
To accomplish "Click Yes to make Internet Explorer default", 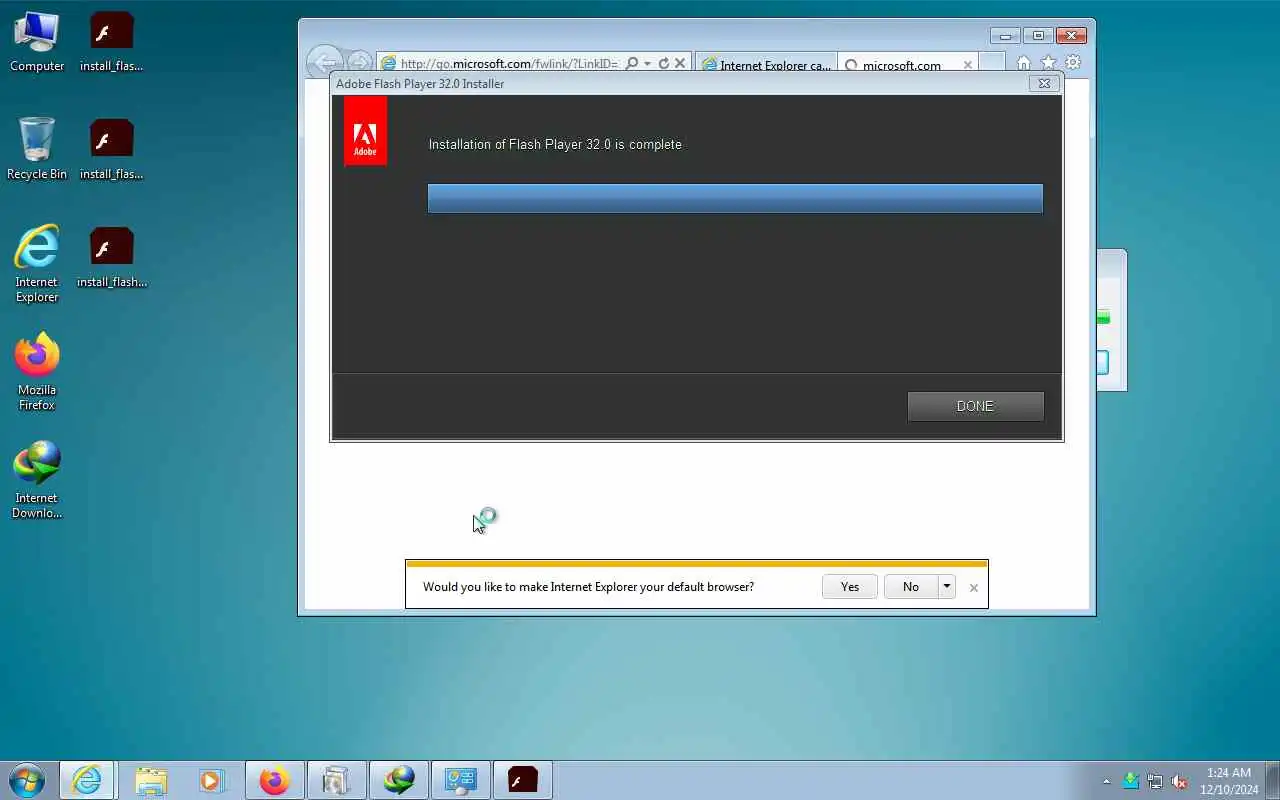I will (849, 587).
